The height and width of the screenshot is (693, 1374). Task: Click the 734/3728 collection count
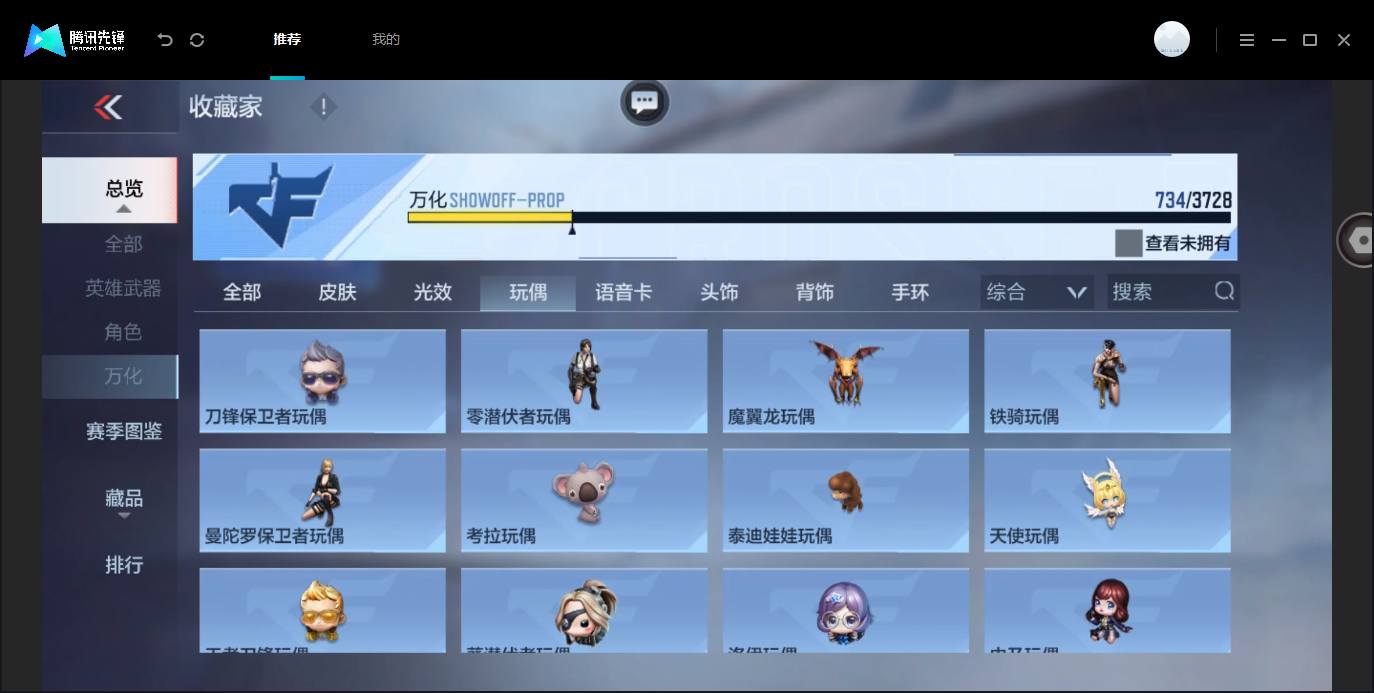pyautogui.click(x=1193, y=200)
